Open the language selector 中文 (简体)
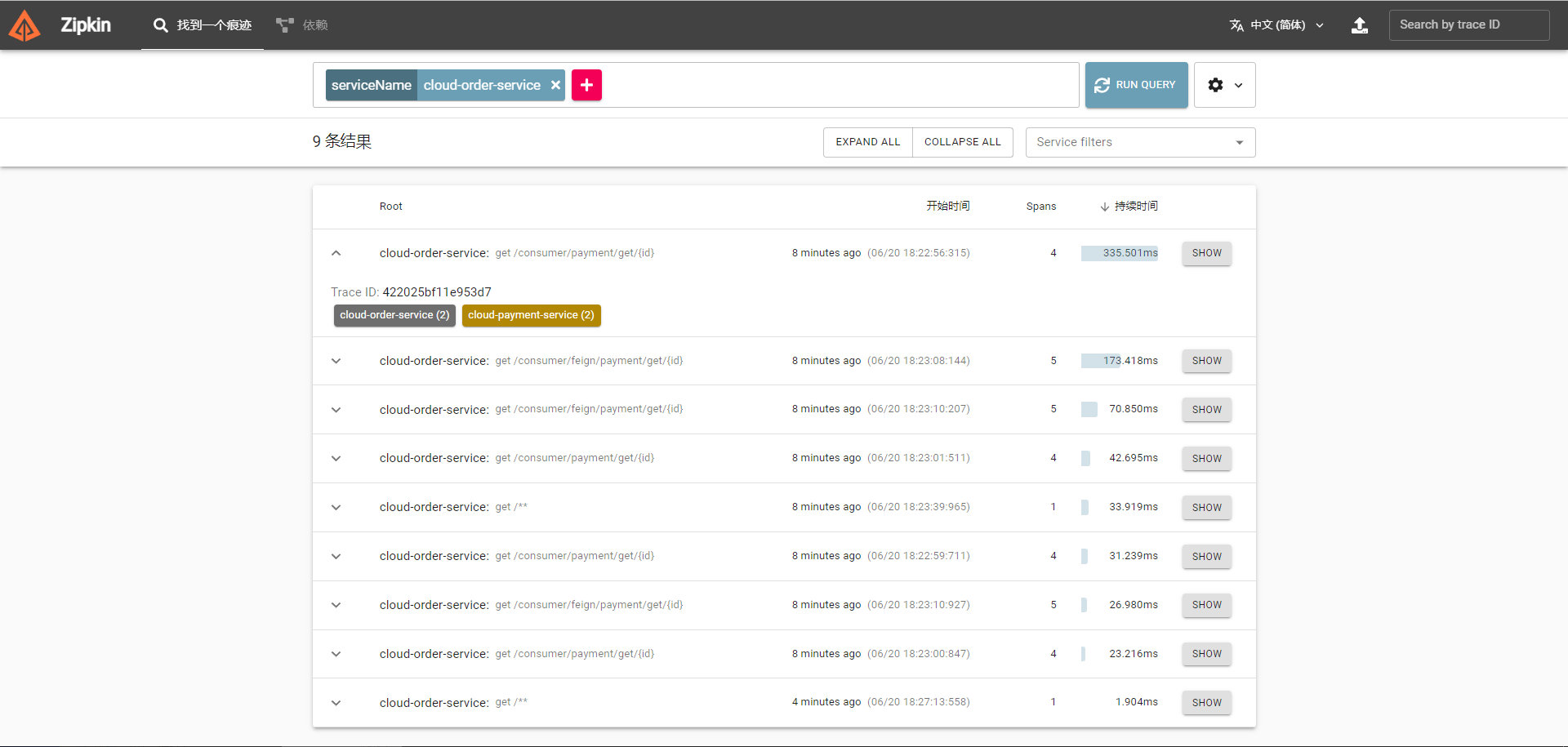This screenshot has width=1568, height=747. click(x=1276, y=25)
